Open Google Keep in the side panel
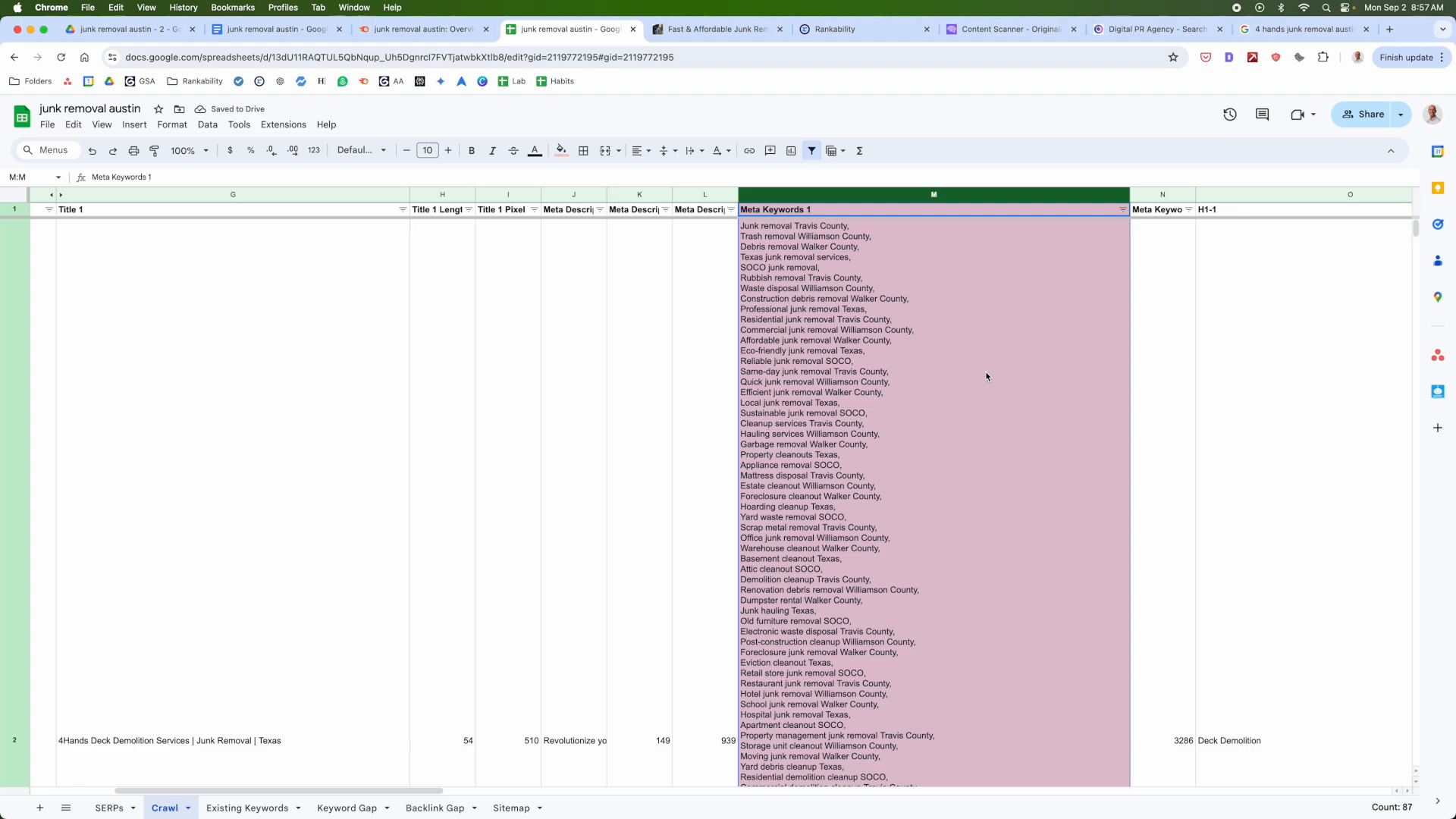The image size is (1456, 819). pos(1439,188)
